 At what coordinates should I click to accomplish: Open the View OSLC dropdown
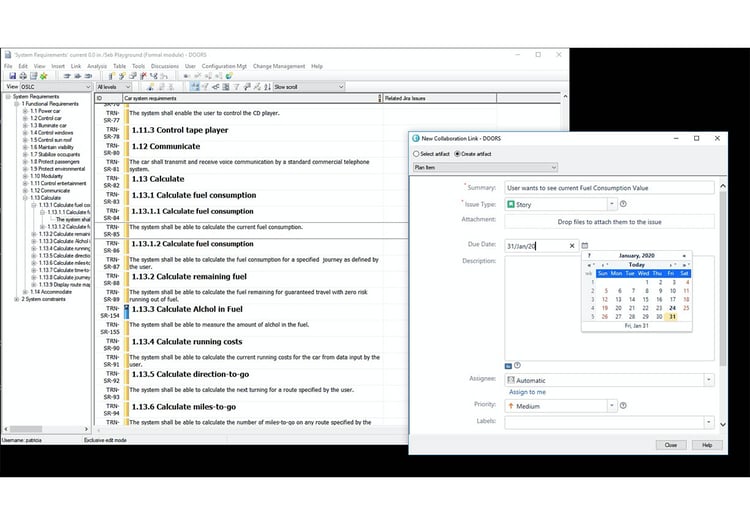coord(55,87)
